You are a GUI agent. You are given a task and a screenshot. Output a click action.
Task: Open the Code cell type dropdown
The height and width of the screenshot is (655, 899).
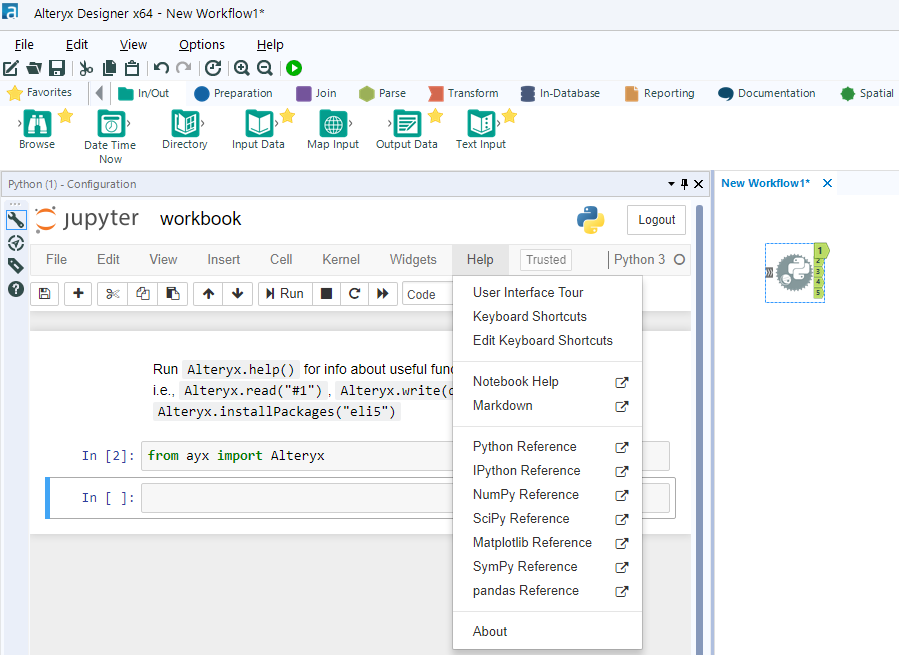click(x=426, y=294)
